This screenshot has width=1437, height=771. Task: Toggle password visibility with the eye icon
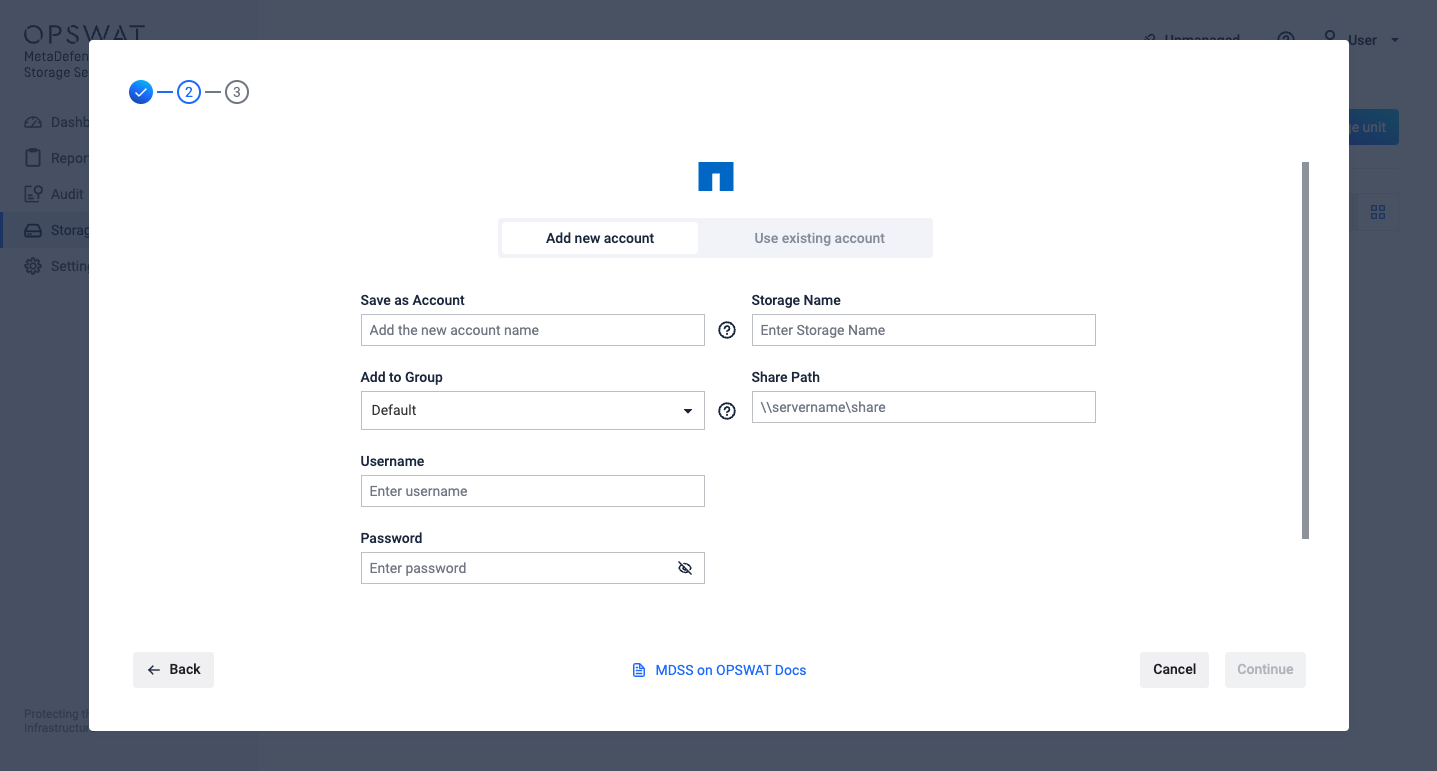[x=685, y=568]
